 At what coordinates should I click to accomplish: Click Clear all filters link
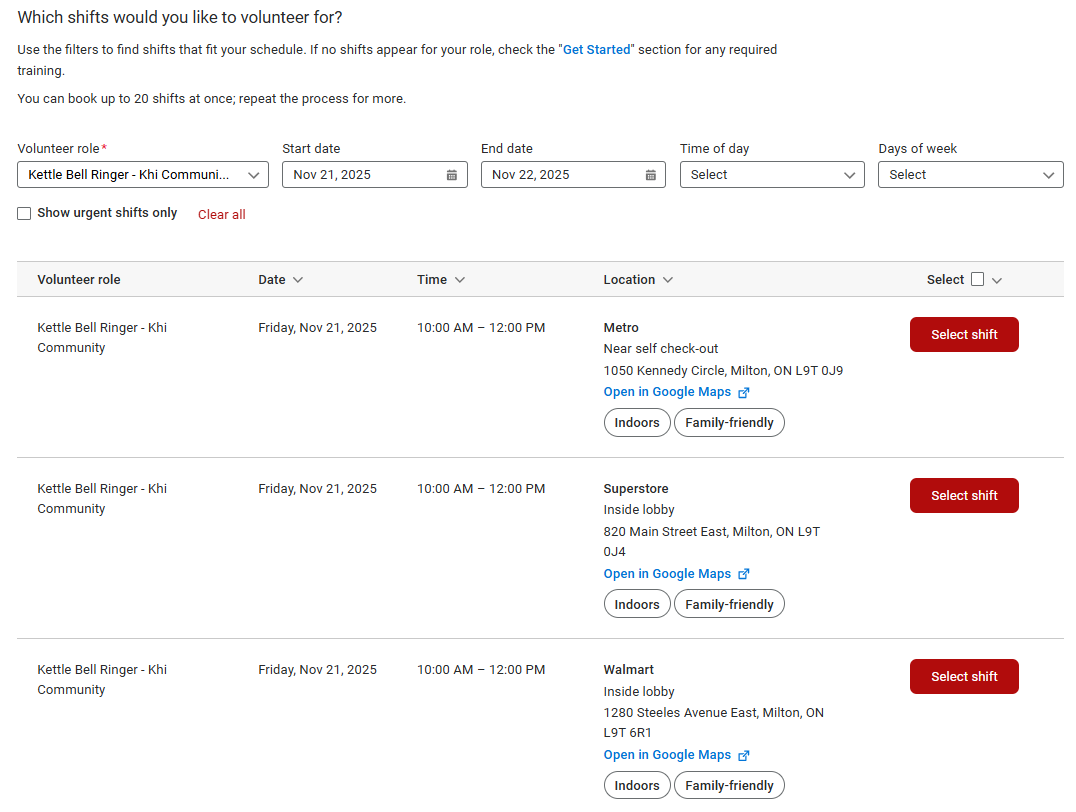click(x=221, y=215)
